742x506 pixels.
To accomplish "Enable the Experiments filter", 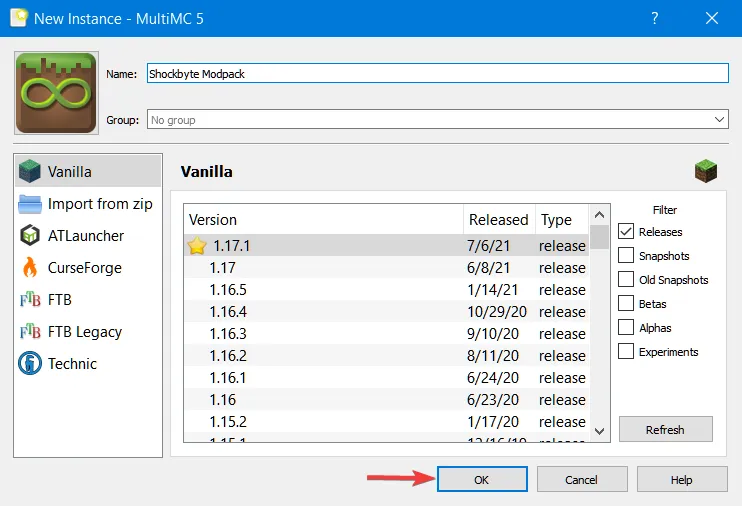I will pyautogui.click(x=626, y=351).
